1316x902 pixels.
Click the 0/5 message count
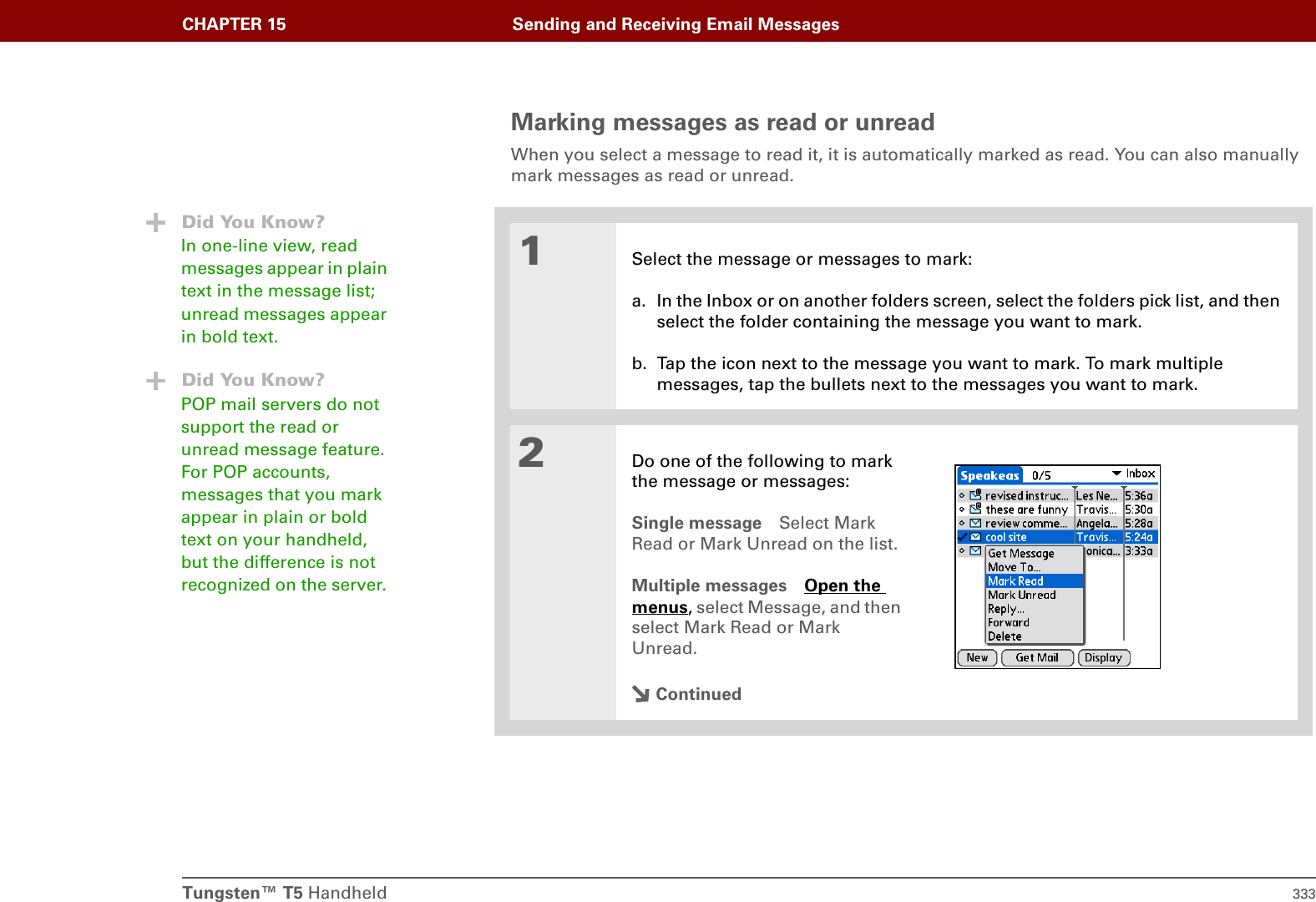point(1041,476)
